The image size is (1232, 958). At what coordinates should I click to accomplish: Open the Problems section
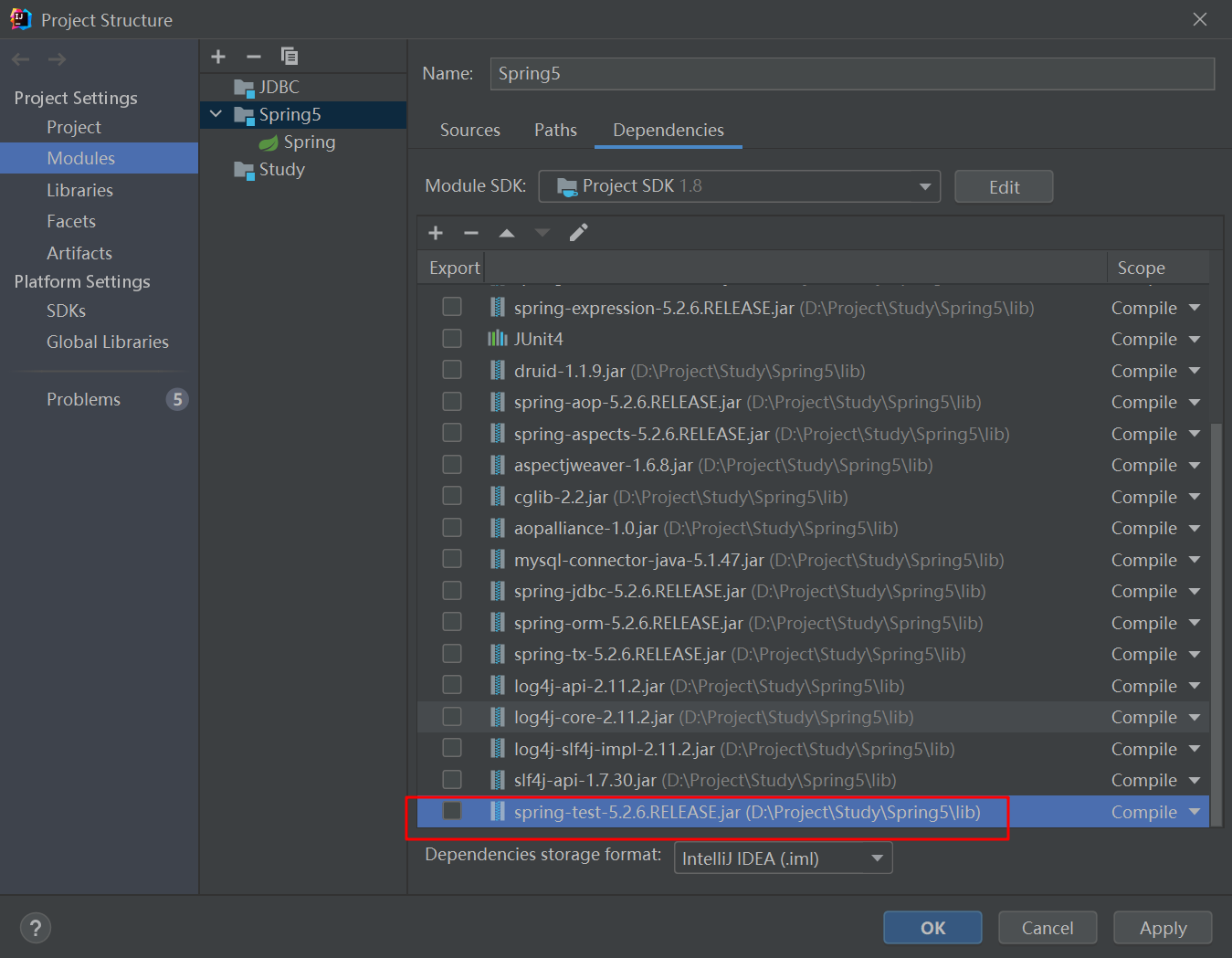(84, 399)
